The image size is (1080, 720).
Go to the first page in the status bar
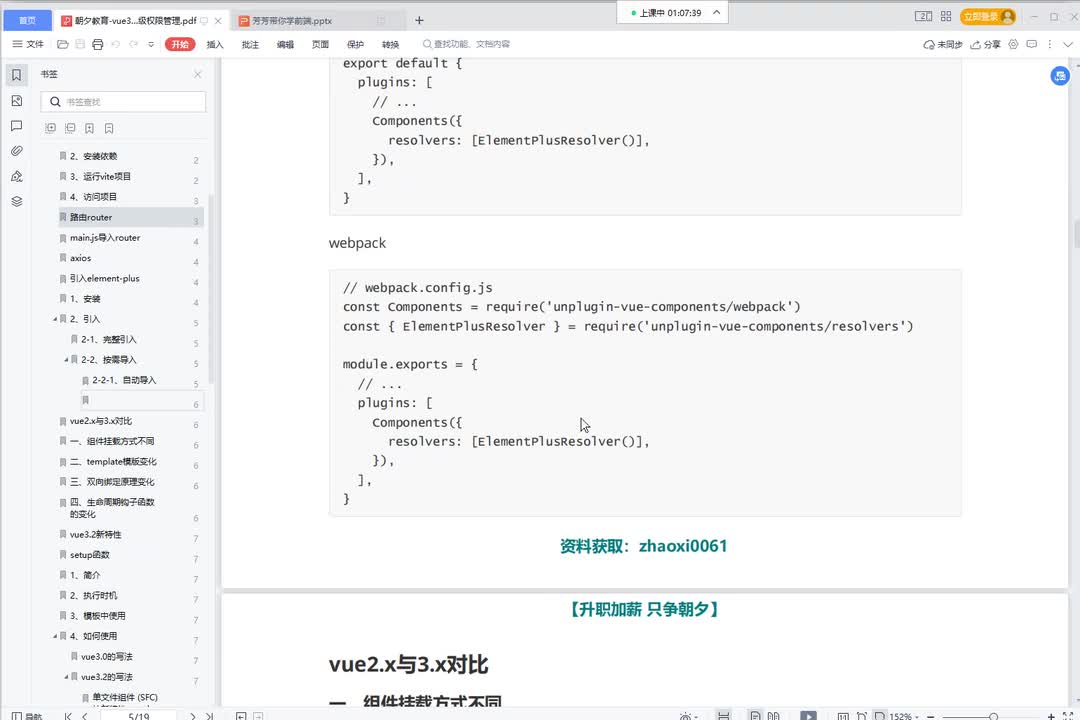tap(68, 716)
